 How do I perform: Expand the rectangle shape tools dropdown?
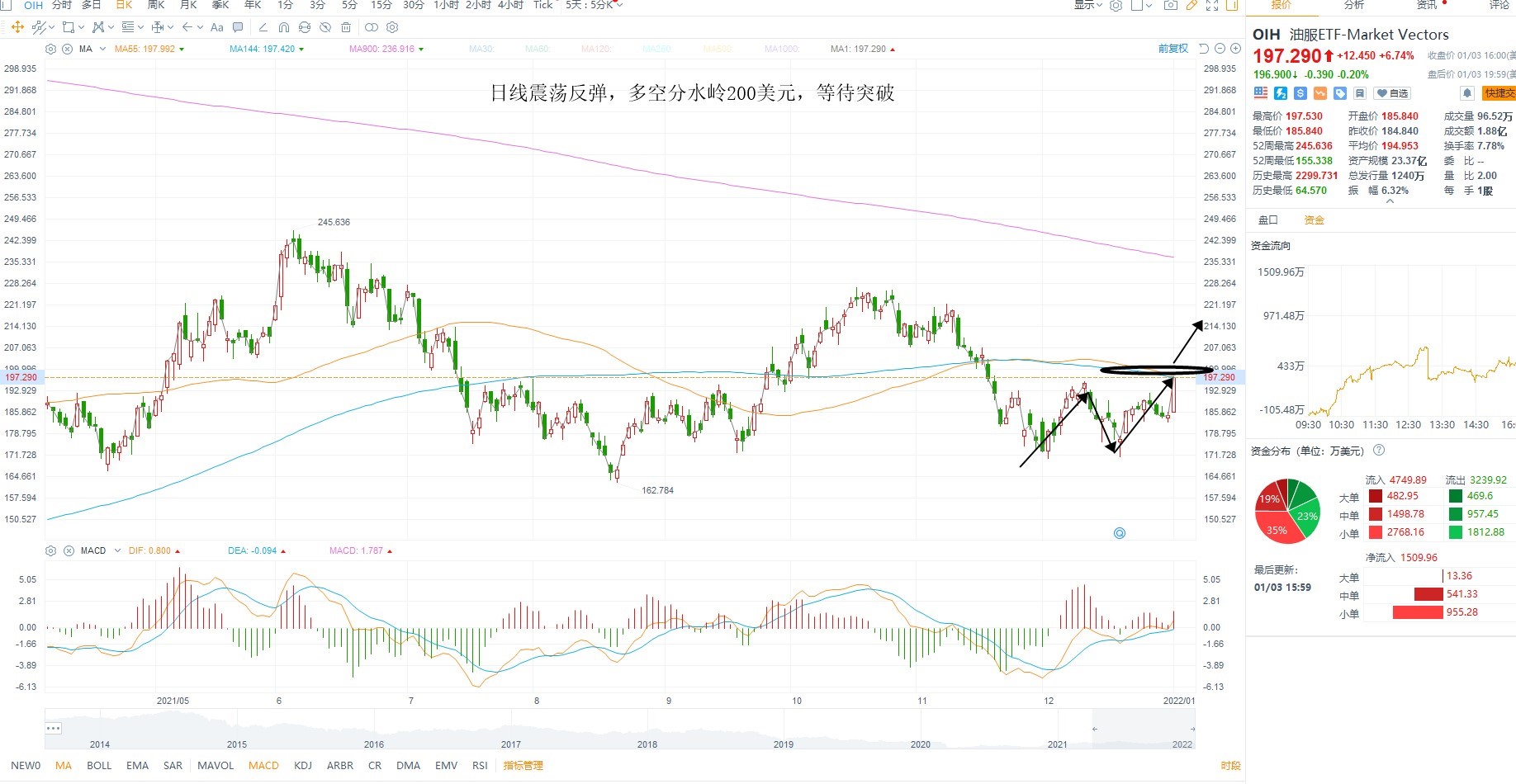tap(81, 27)
